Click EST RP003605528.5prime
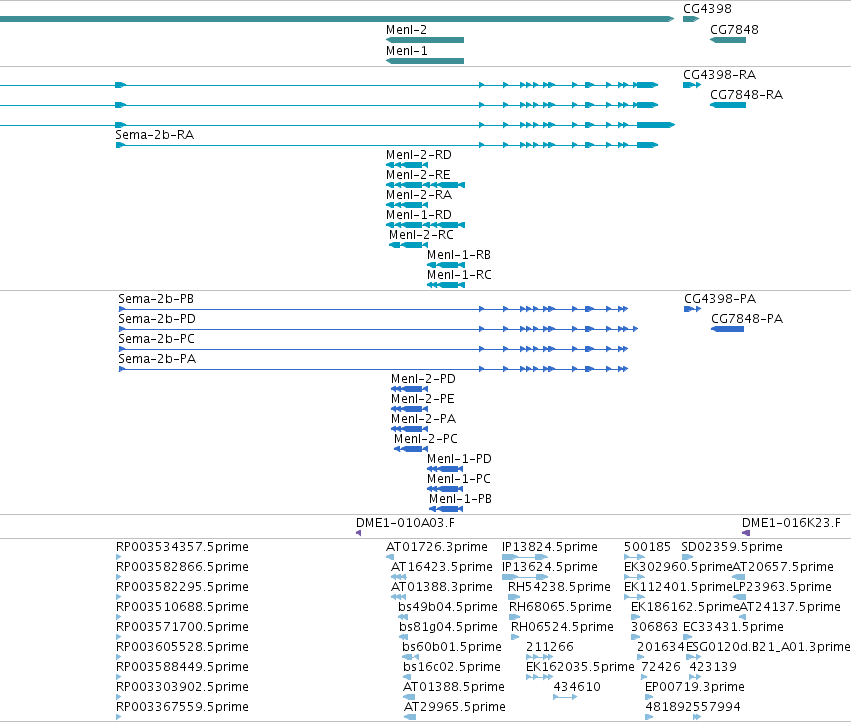The height and width of the screenshot is (722, 851). pyautogui.click(x=119, y=657)
